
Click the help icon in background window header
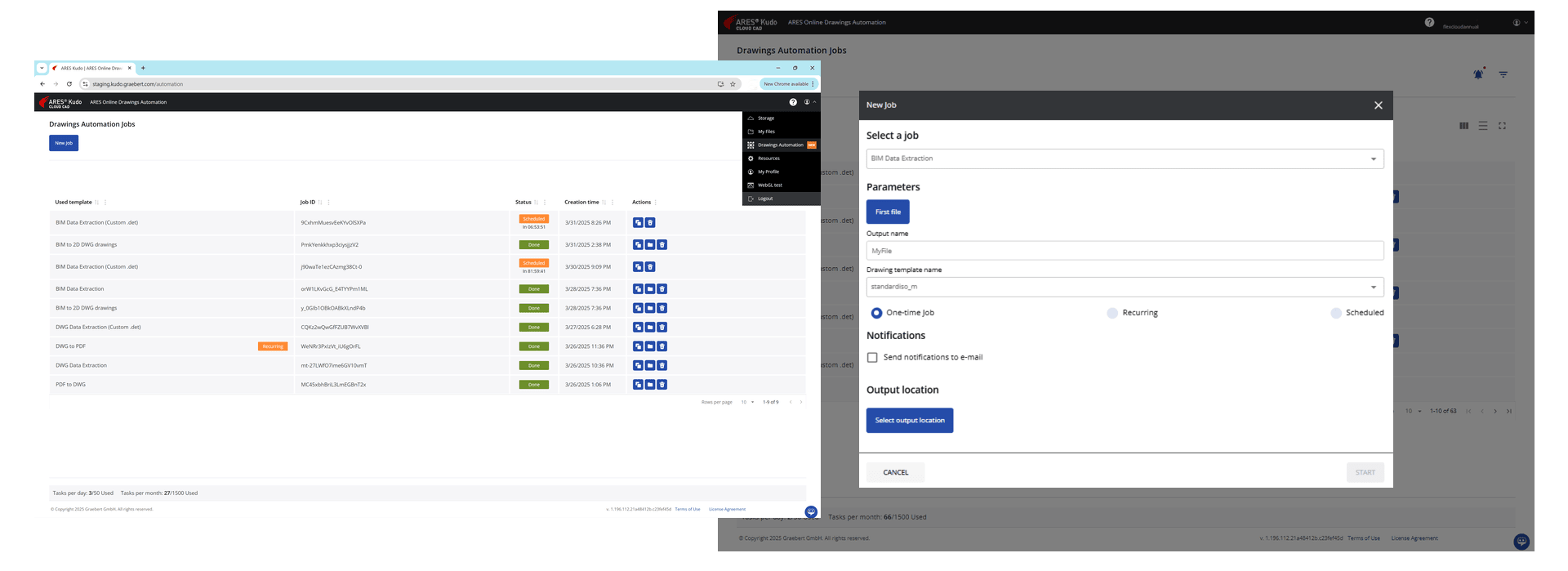tap(1429, 22)
